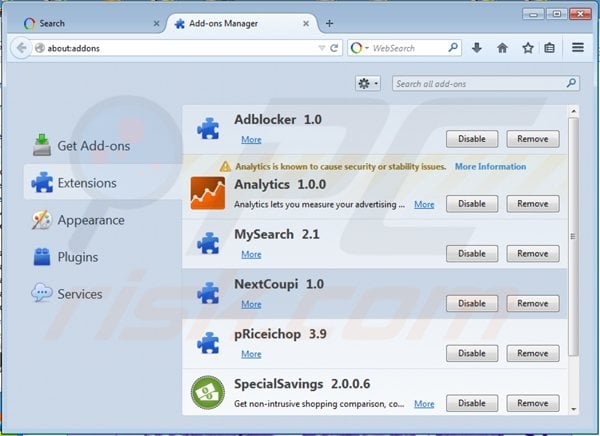Select the SpecialSavings 2.0.0.6 title text
Screen dimensions: 600x436
click(302, 384)
